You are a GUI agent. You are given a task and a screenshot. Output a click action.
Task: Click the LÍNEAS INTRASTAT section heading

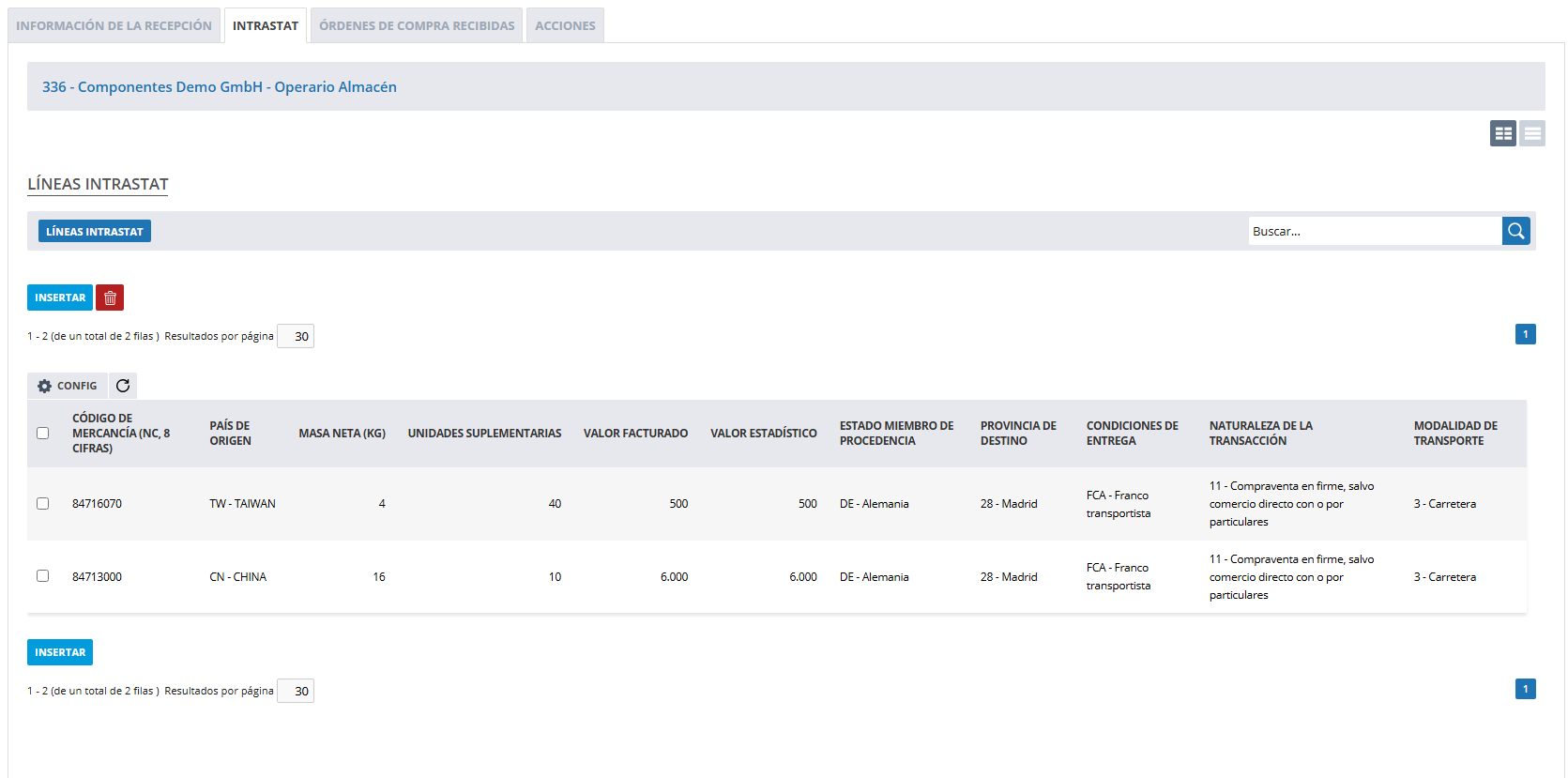click(98, 184)
